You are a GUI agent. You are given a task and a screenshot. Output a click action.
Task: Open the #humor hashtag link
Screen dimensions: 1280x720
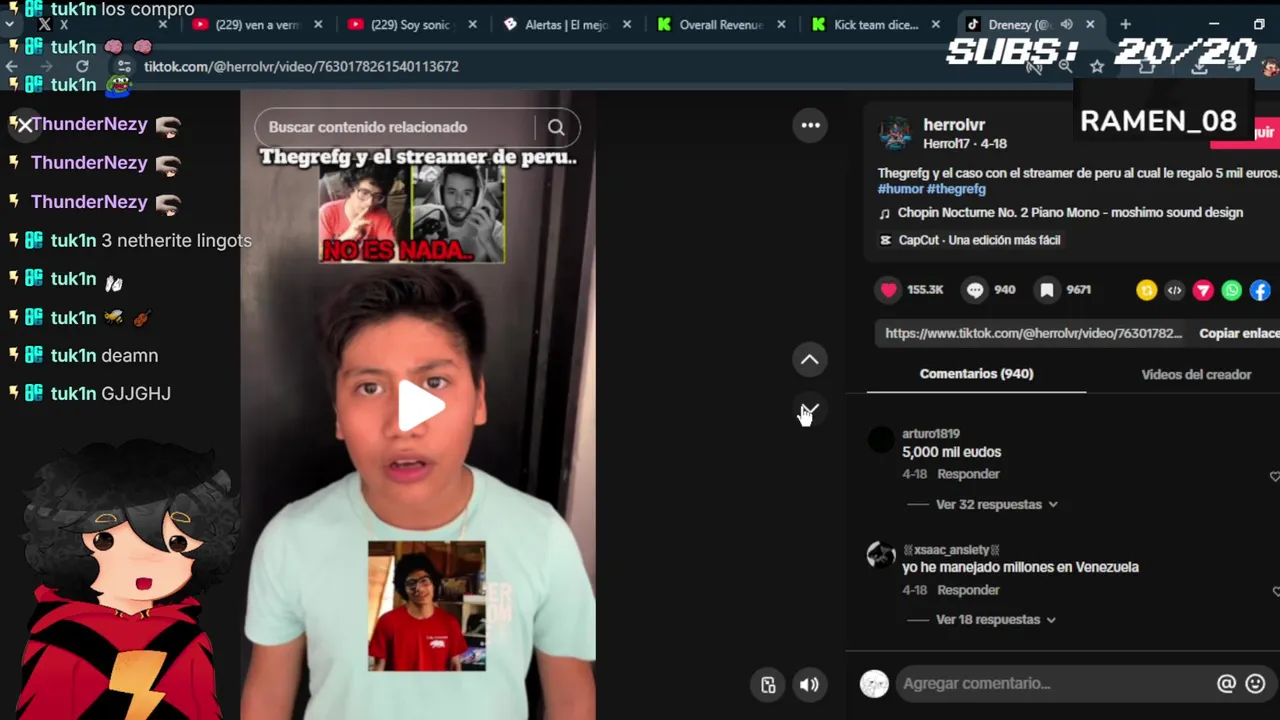(x=900, y=189)
